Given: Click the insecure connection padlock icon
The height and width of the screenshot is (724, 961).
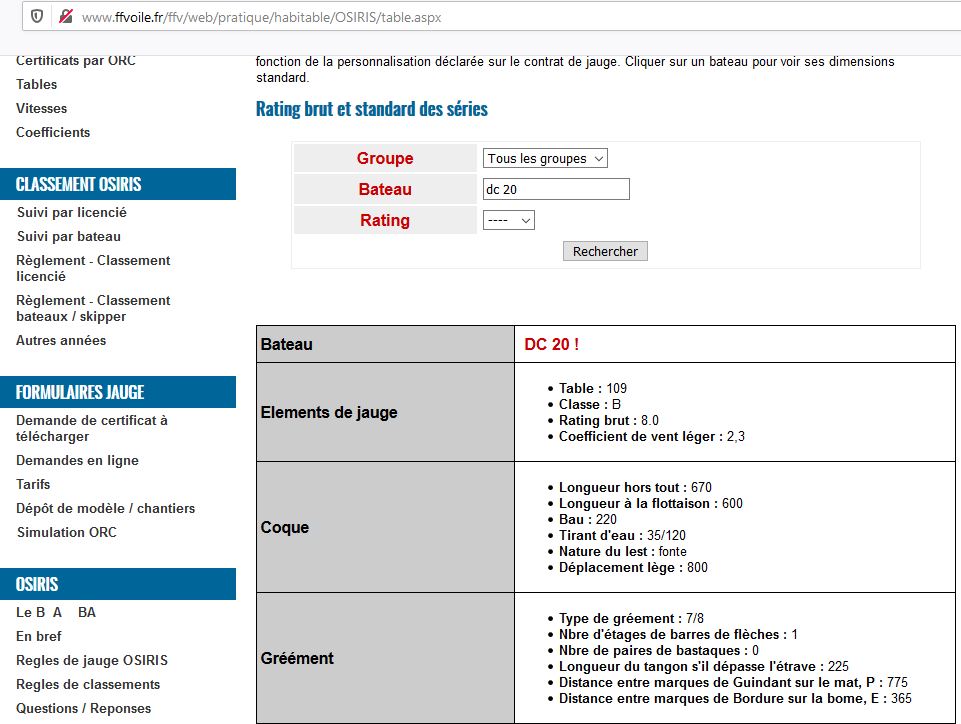Looking at the screenshot, I should 65,17.
